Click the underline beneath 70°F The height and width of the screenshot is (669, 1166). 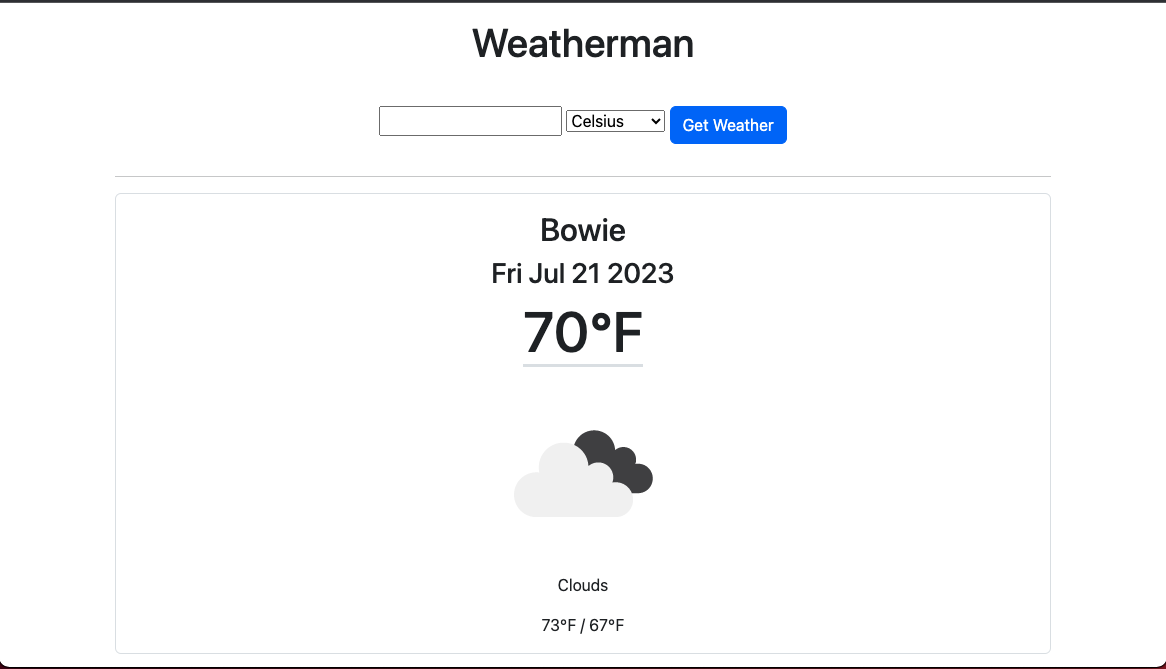coord(583,365)
